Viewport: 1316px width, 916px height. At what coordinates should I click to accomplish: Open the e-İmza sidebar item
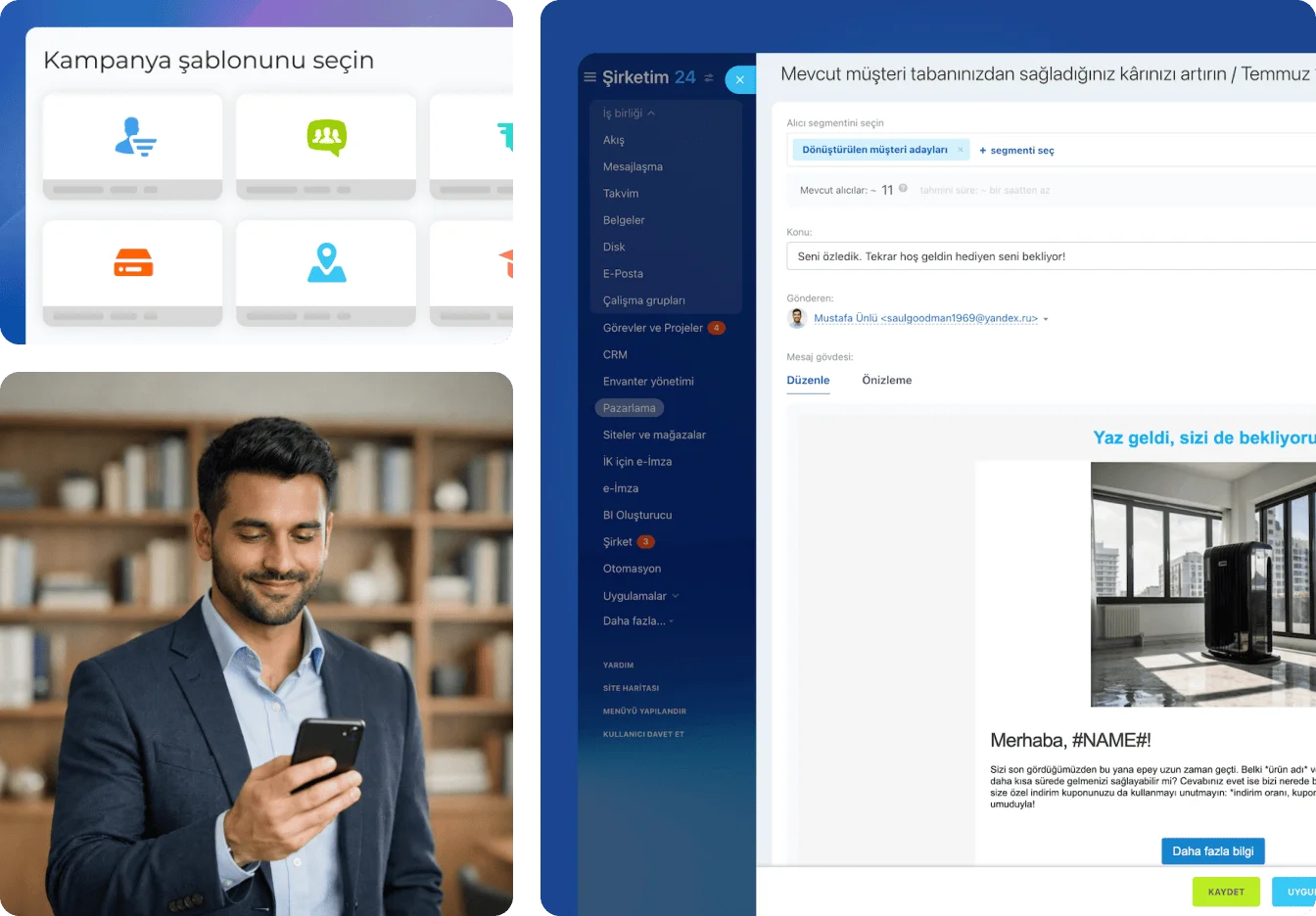[x=621, y=488]
